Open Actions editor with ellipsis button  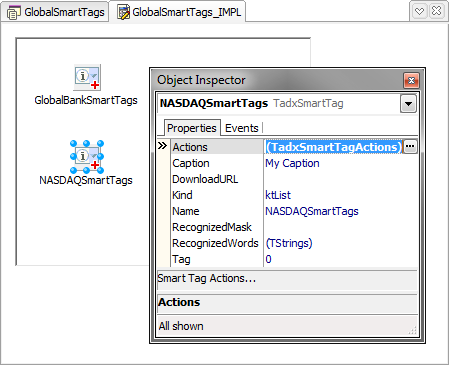point(410,147)
